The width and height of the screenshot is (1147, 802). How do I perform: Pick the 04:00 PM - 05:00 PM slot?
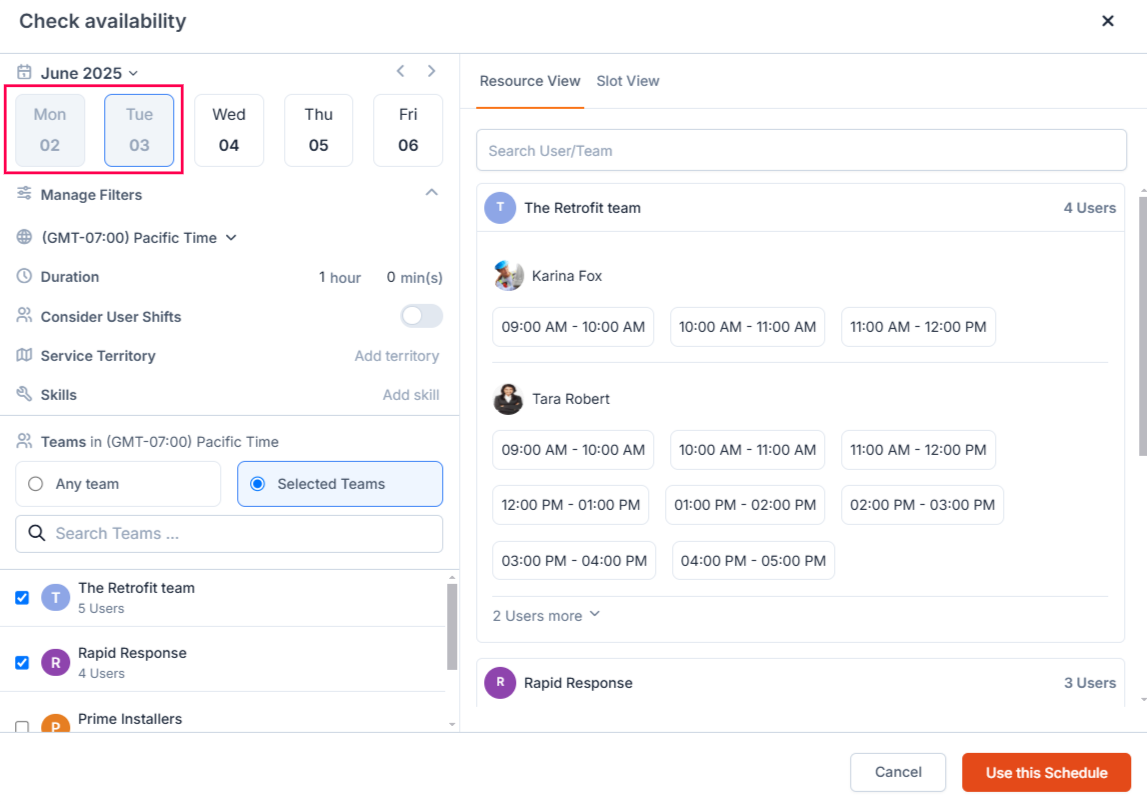point(753,561)
